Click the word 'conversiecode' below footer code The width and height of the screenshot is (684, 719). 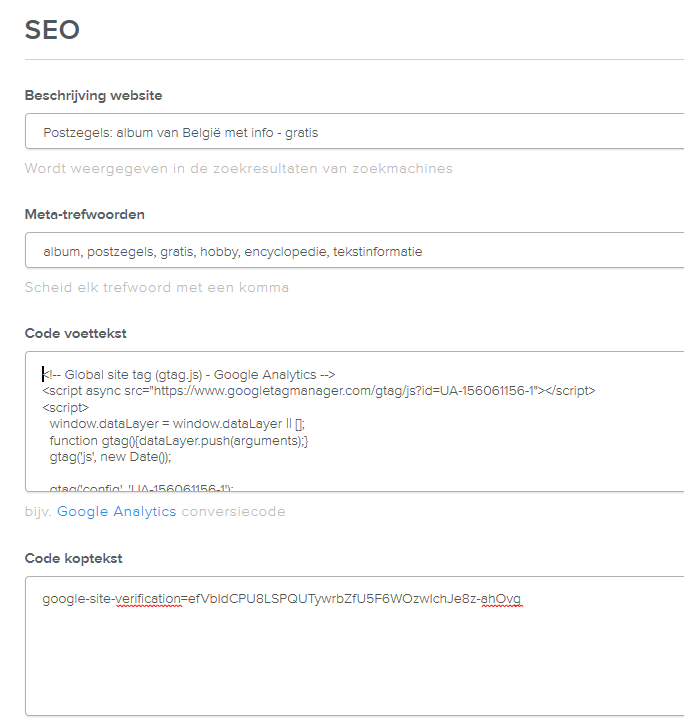[x=233, y=512]
